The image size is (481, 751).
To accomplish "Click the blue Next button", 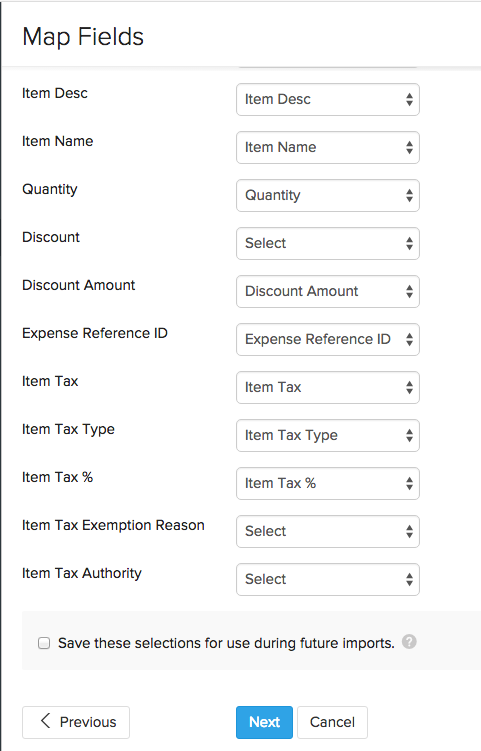I will pos(264,722).
